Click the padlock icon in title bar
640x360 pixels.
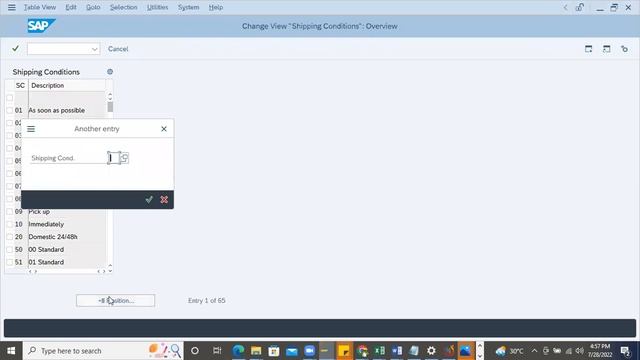pos(580,7)
